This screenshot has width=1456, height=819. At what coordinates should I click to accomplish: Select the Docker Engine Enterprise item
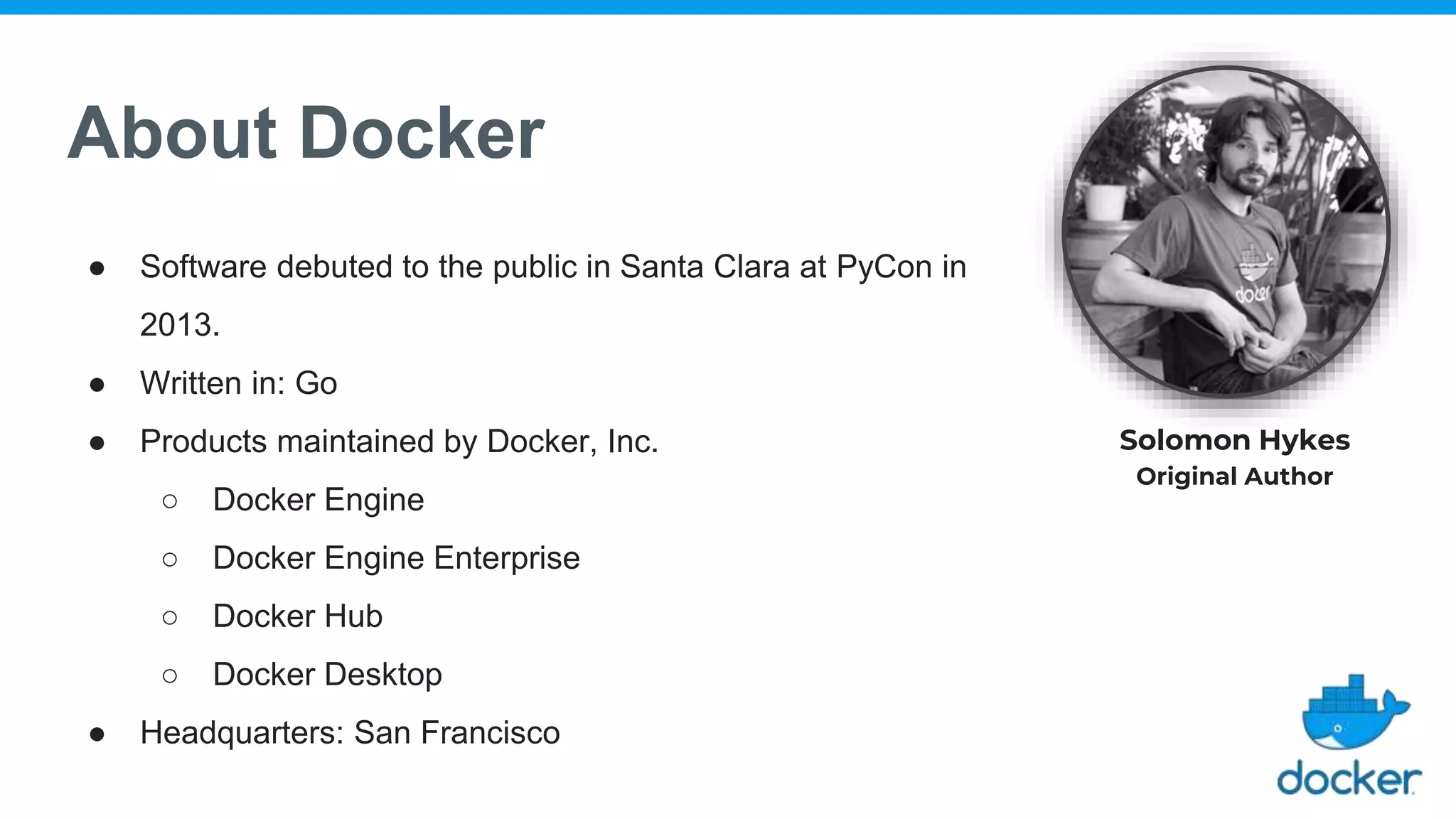tap(397, 558)
